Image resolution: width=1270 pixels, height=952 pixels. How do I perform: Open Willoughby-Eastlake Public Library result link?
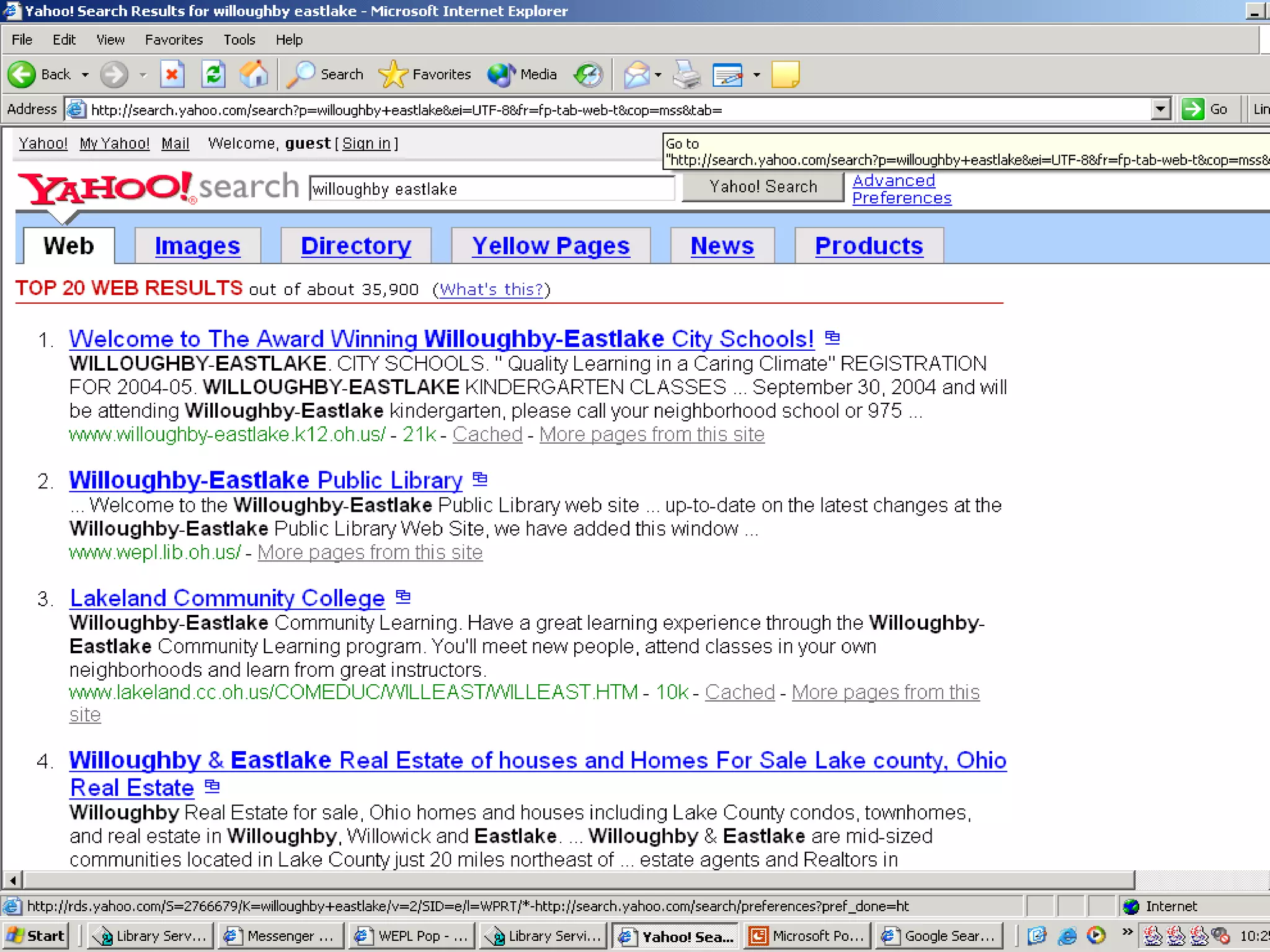click(x=265, y=480)
